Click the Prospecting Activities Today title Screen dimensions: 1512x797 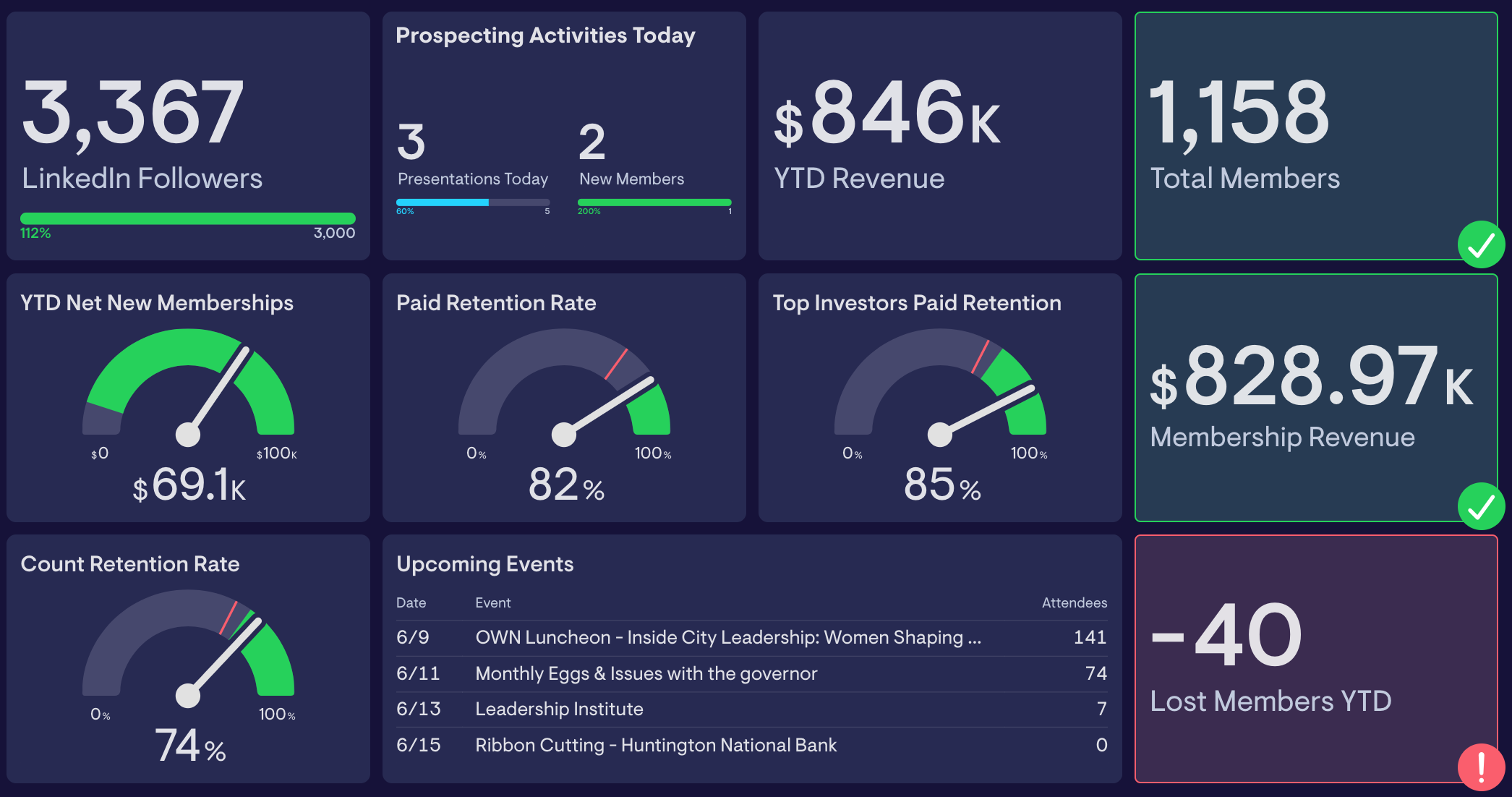click(x=545, y=35)
